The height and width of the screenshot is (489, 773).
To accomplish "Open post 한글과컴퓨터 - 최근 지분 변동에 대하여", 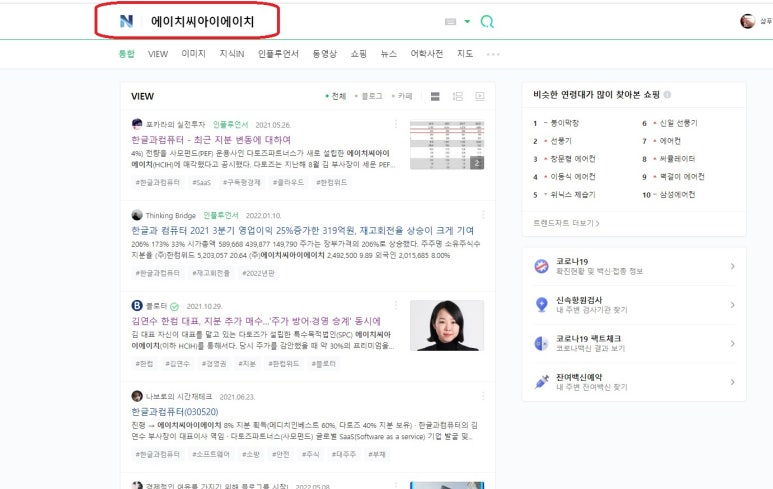I will 211,140.
